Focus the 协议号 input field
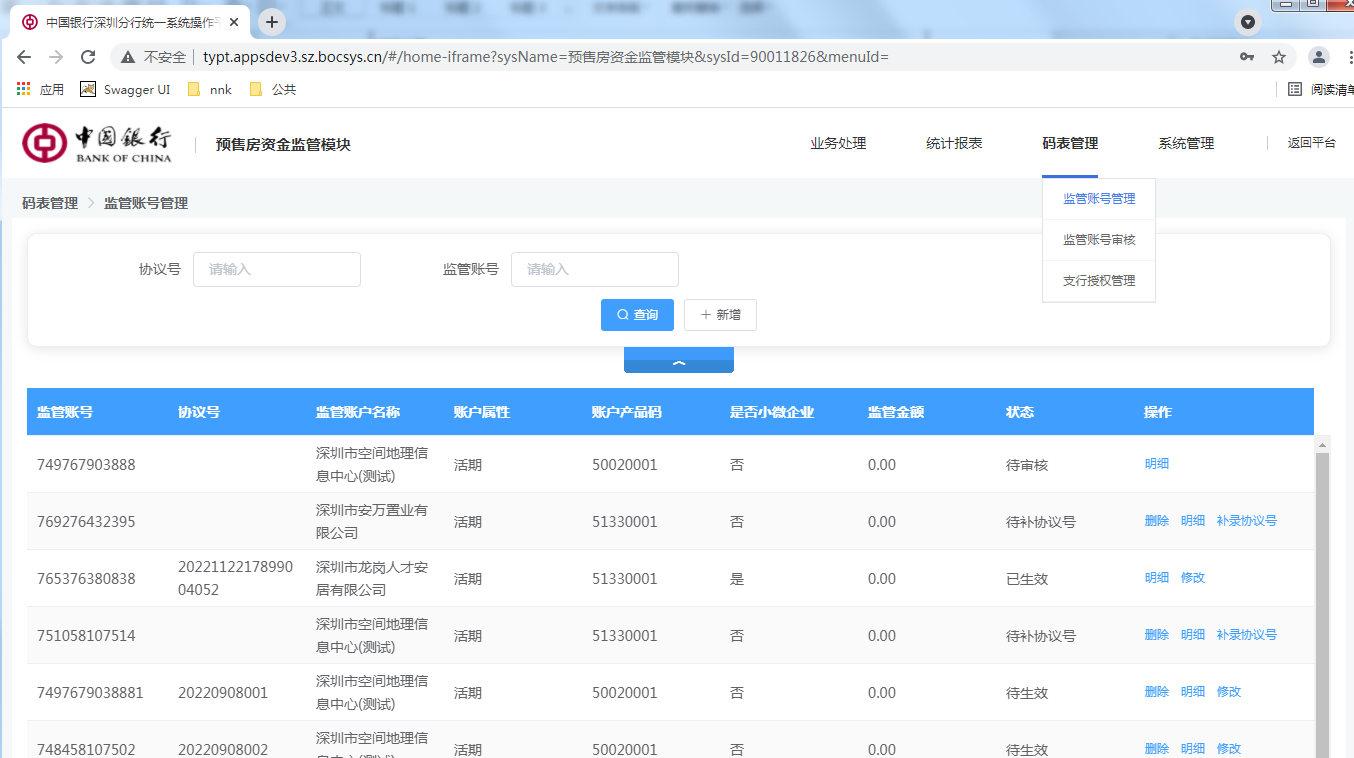This screenshot has width=1354, height=758. click(x=277, y=270)
